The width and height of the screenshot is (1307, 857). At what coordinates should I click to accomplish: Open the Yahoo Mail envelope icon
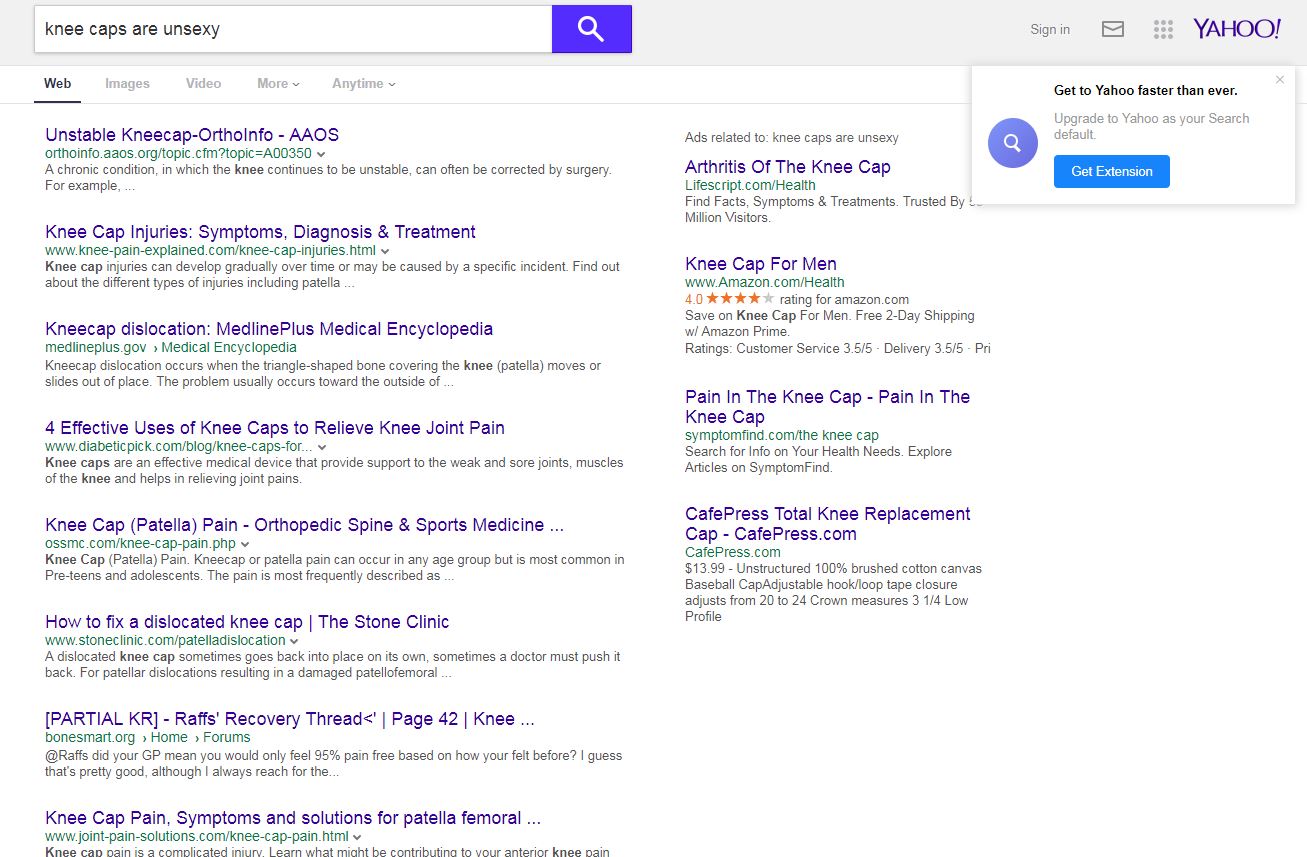(x=1113, y=29)
